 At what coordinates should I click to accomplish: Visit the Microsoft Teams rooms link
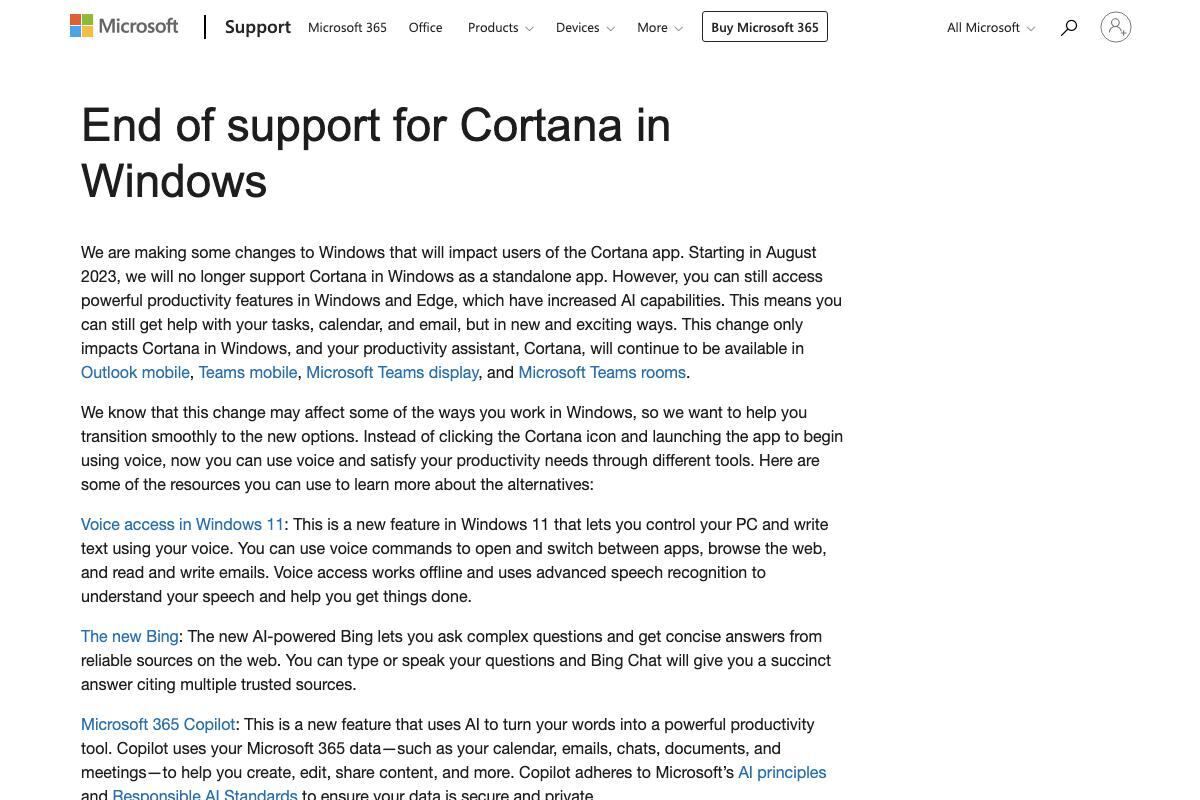pos(601,372)
